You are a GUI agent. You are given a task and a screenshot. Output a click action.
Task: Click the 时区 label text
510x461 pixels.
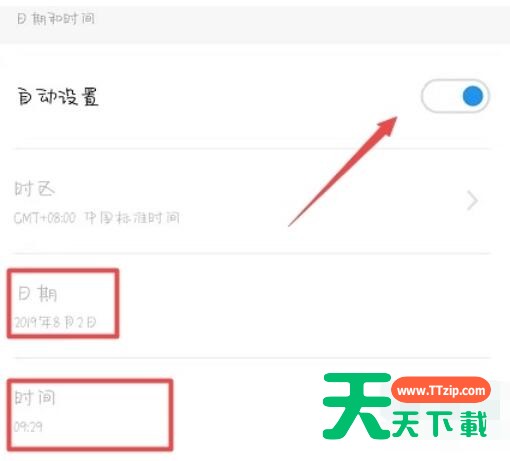click(35, 189)
